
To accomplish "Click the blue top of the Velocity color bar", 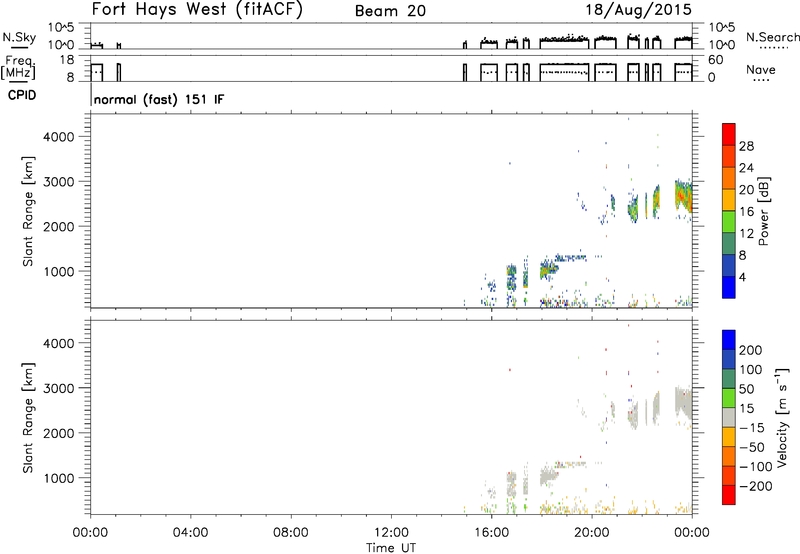I will coord(729,339).
